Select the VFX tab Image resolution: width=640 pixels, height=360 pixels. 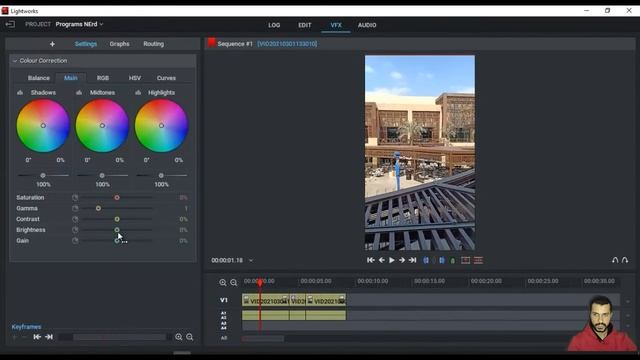coord(336,25)
